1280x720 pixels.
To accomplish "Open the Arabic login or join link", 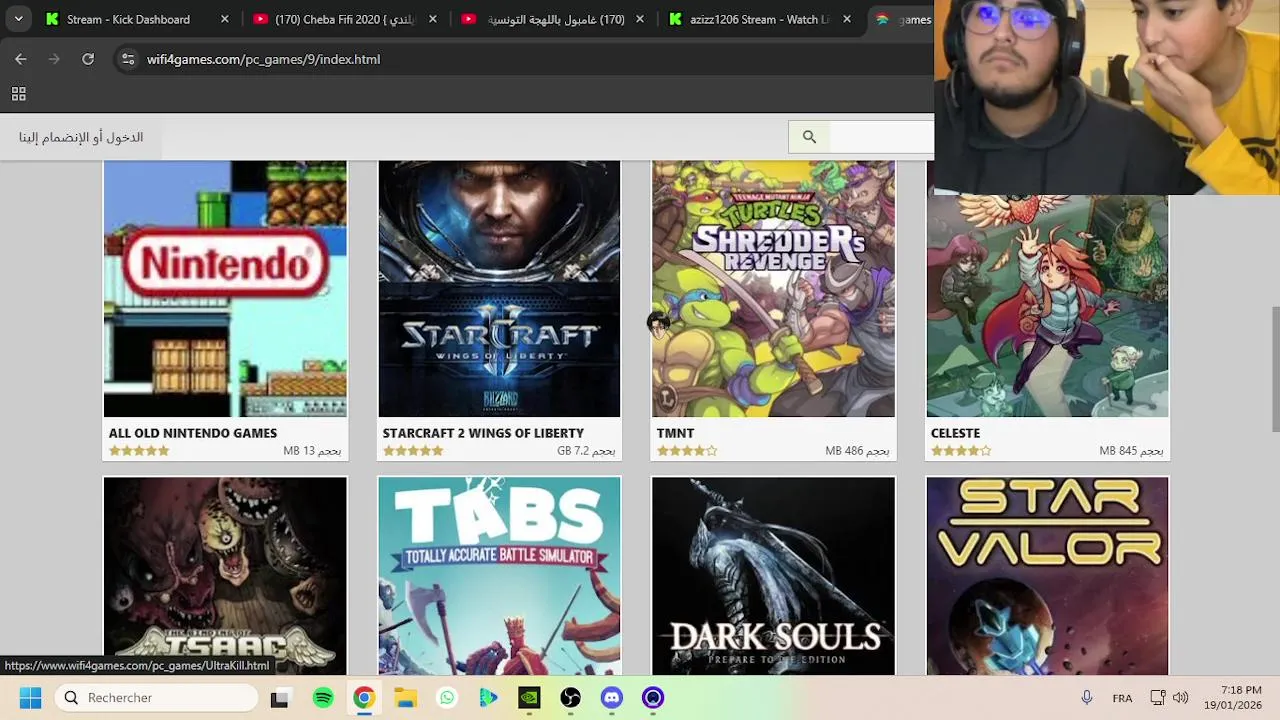I will [x=81, y=137].
